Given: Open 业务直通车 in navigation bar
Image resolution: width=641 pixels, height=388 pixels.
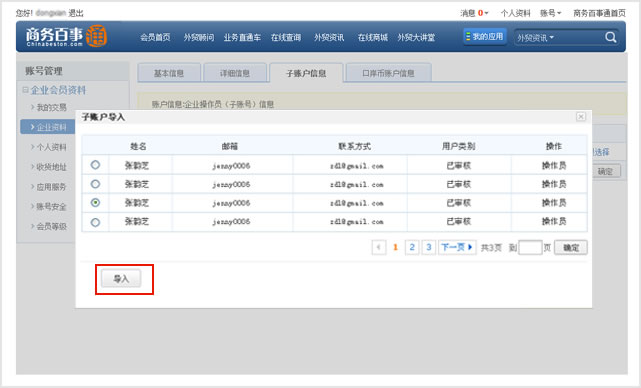Looking at the screenshot, I should 242,37.
